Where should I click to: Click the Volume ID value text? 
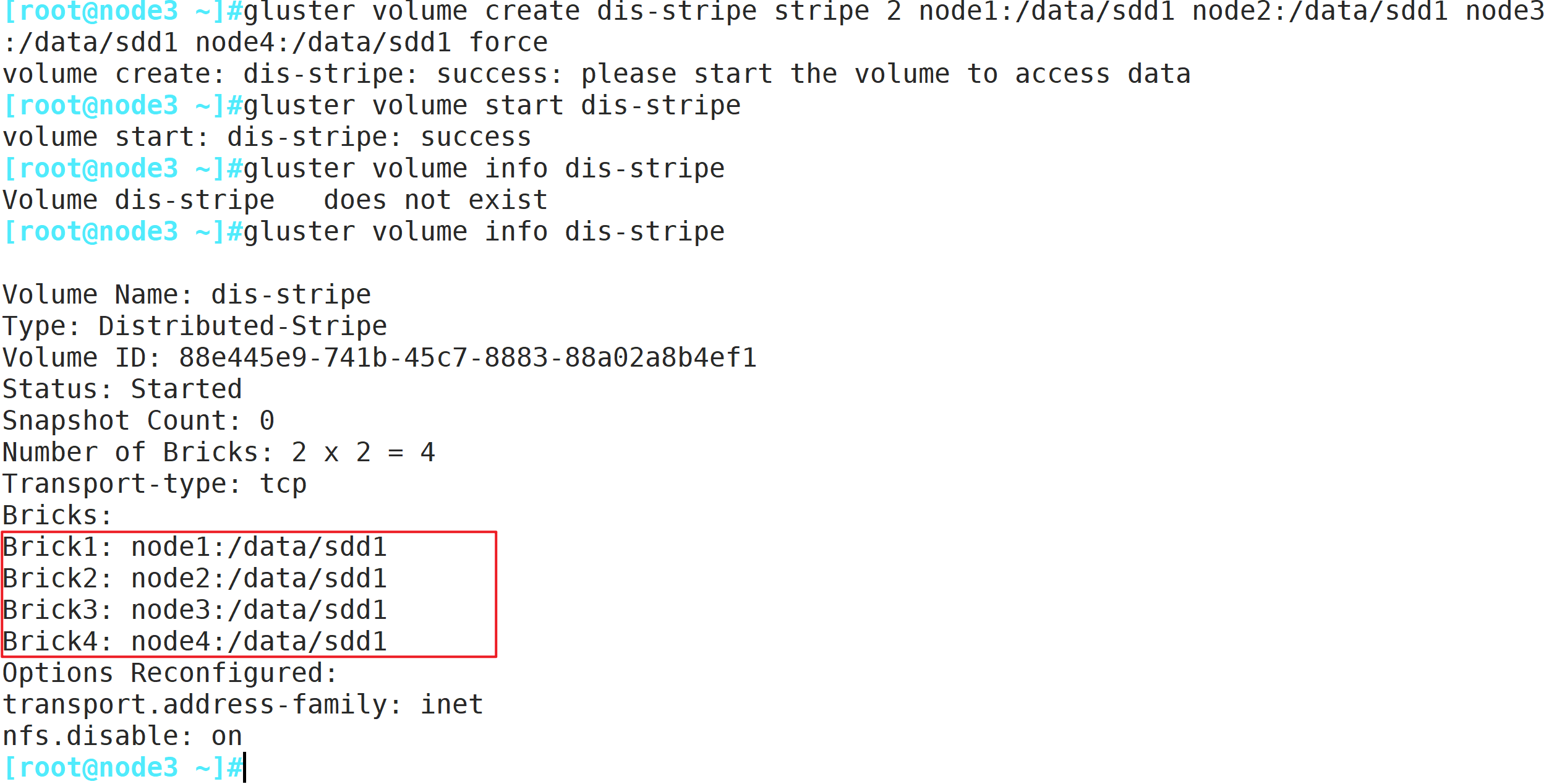[x=468, y=358]
